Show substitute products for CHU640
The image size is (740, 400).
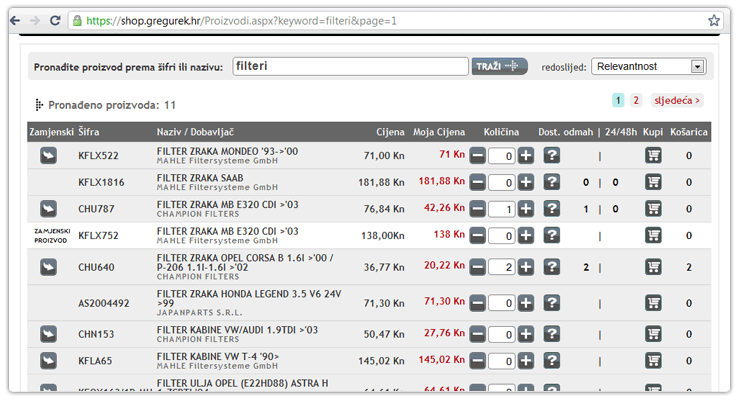point(48,267)
